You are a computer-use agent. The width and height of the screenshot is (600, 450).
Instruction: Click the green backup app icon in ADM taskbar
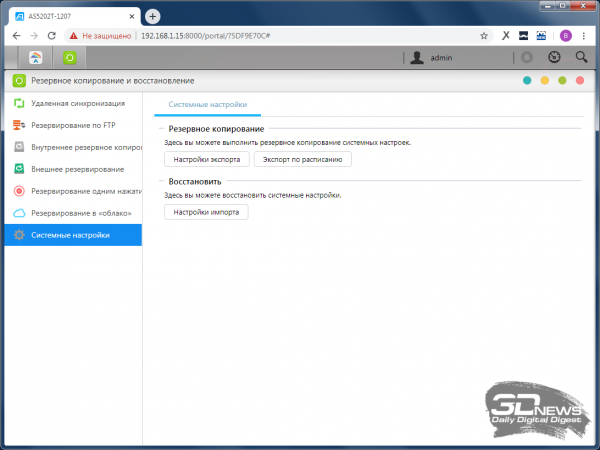coord(70,58)
